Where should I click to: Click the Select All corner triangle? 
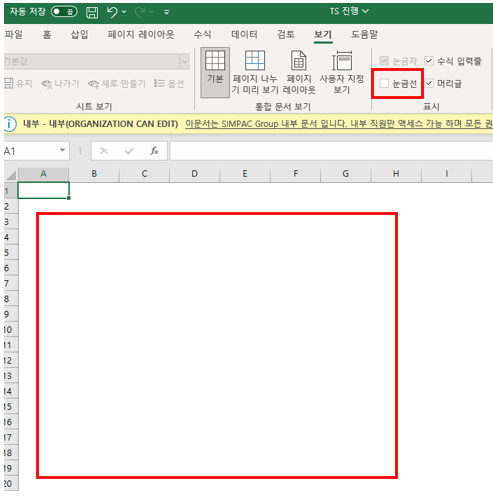[11, 175]
